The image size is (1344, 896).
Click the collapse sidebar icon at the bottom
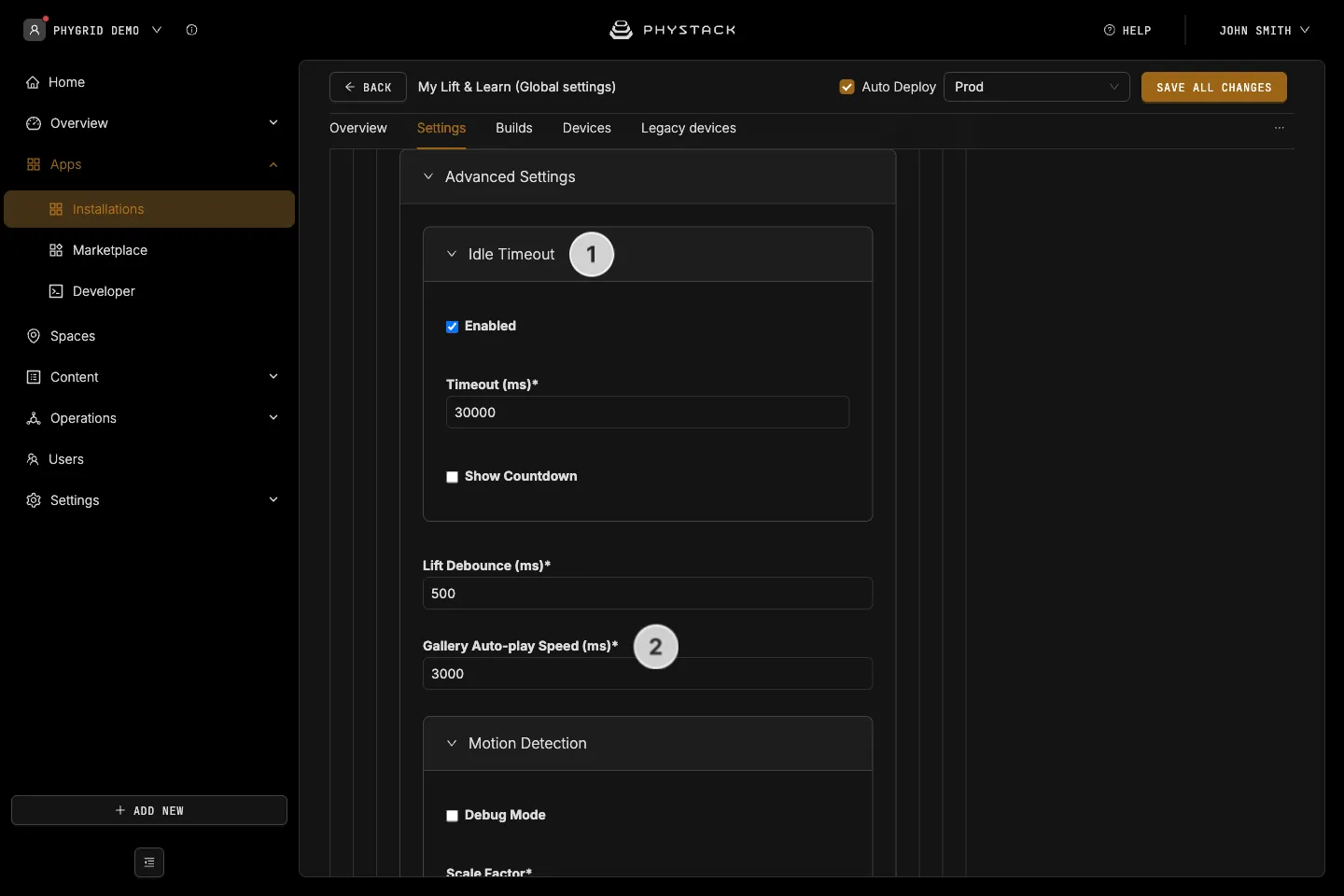pyautogui.click(x=149, y=862)
